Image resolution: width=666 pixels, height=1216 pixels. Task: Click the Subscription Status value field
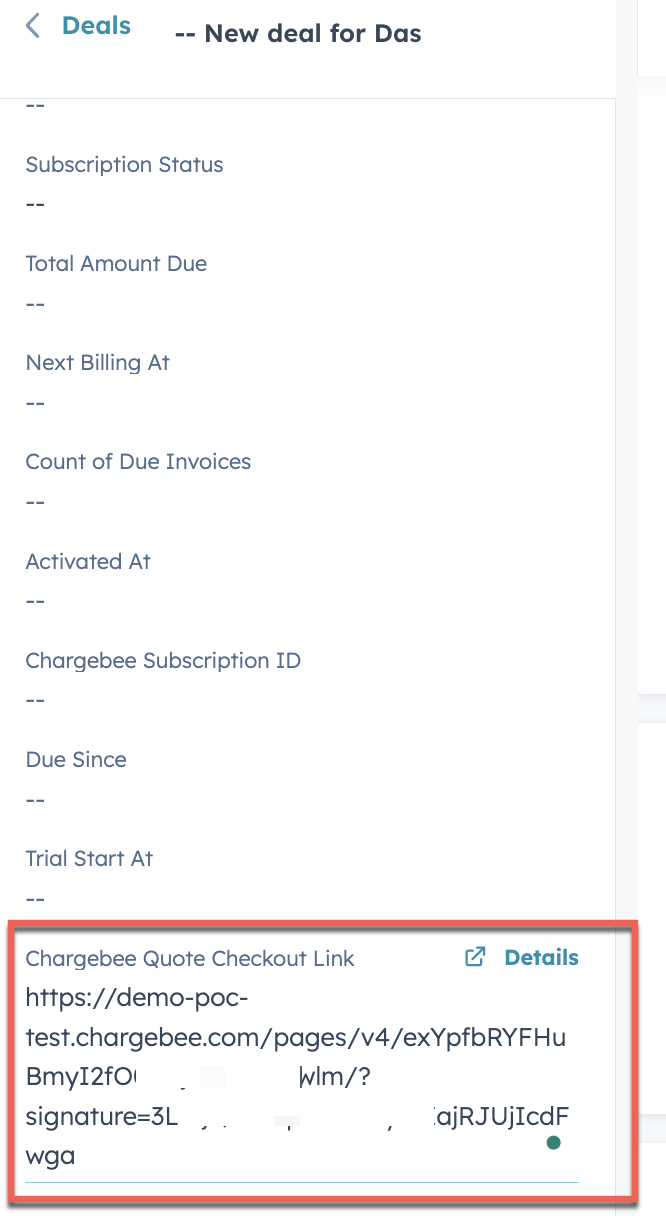pos(36,204)
